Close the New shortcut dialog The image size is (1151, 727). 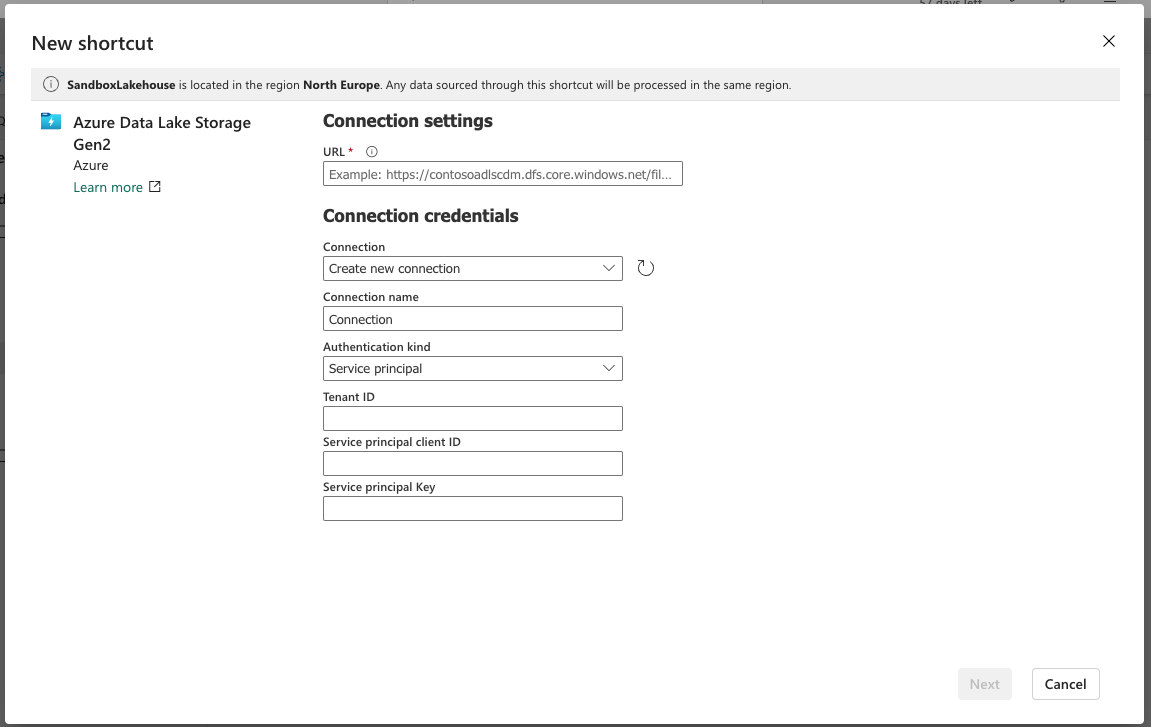point(1108,41)
